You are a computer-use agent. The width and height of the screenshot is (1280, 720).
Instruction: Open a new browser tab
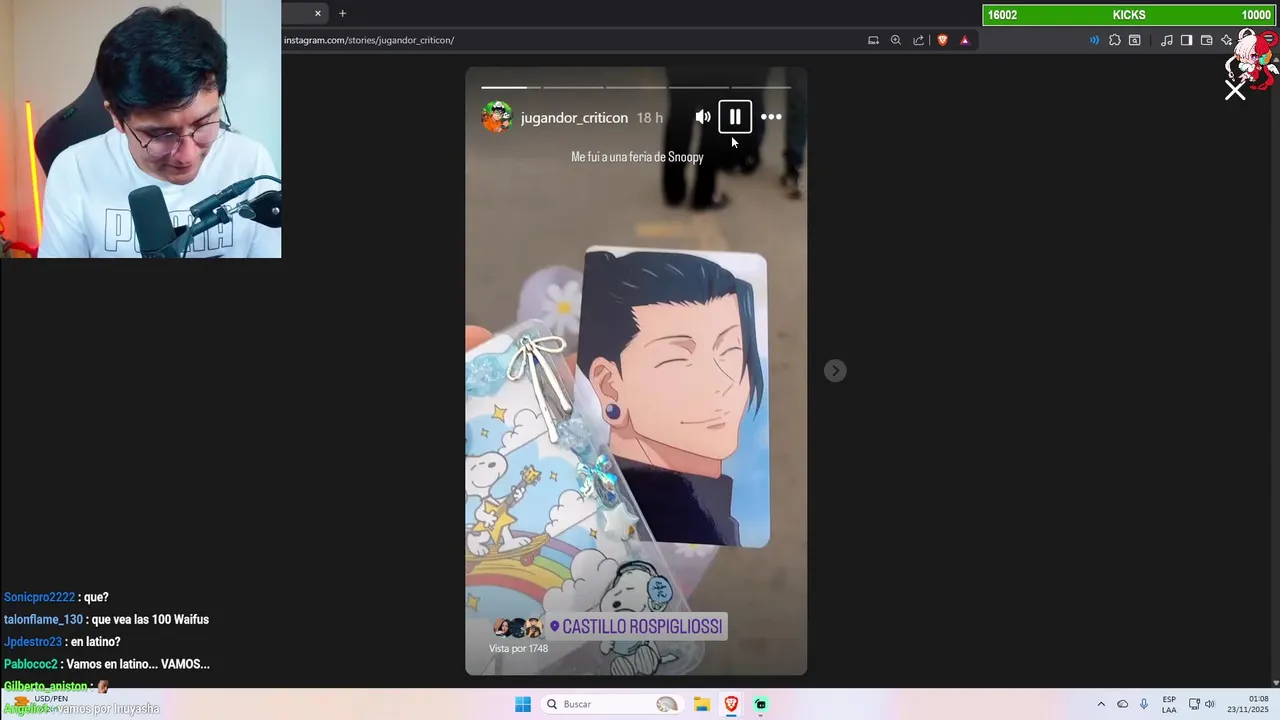click(x=342, y=13)
